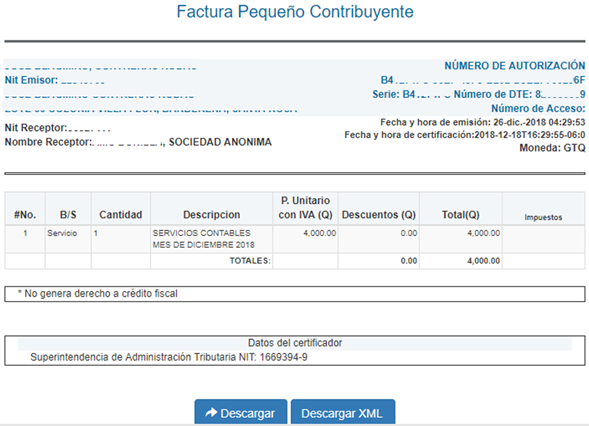This screenshot has width=589, height=426.
Task: Click the Cantidad column header
Action: (x=121, y=215)
